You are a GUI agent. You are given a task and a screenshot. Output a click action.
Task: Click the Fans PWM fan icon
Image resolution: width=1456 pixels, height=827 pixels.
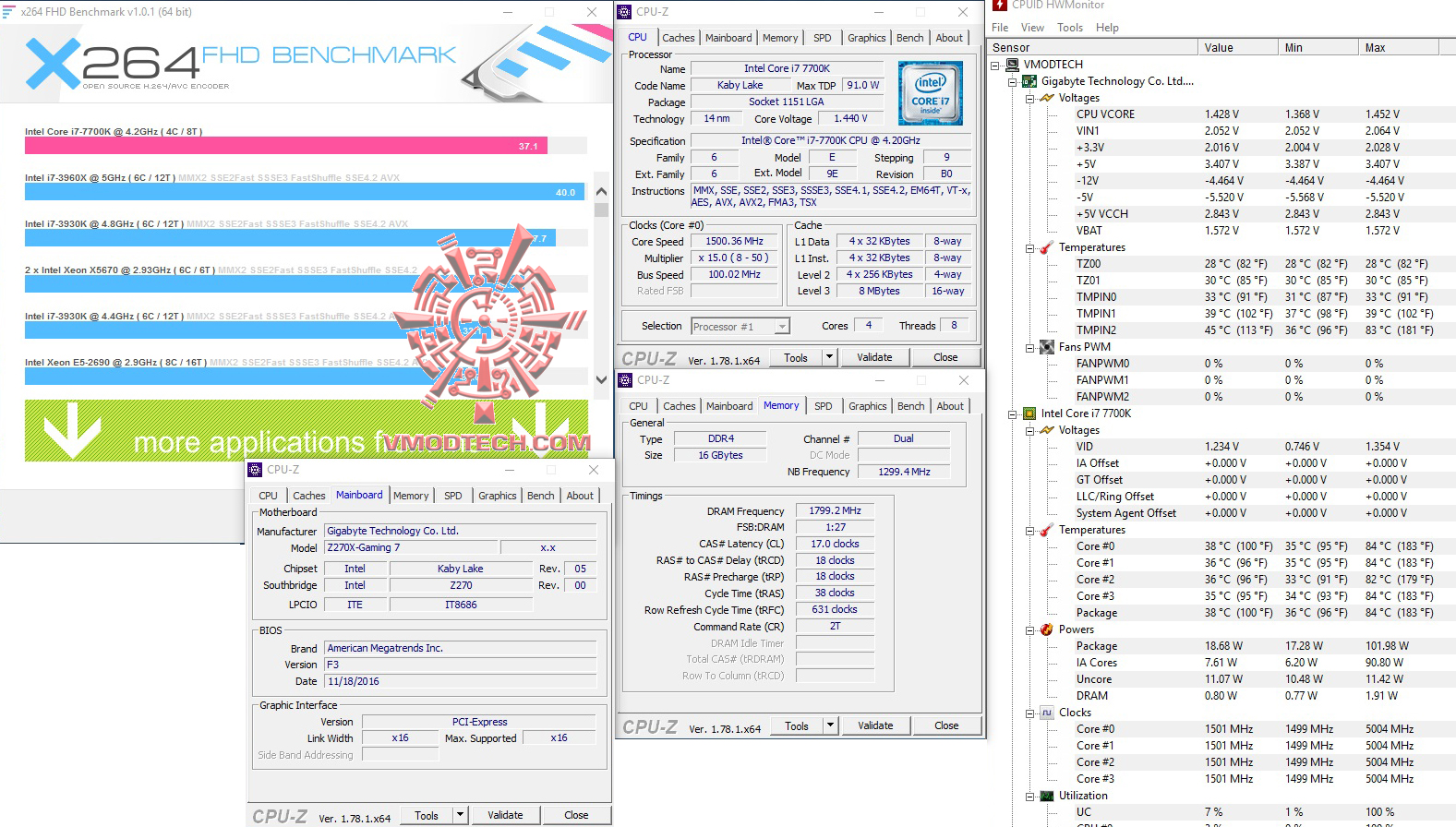click(x=1047, y=347)
